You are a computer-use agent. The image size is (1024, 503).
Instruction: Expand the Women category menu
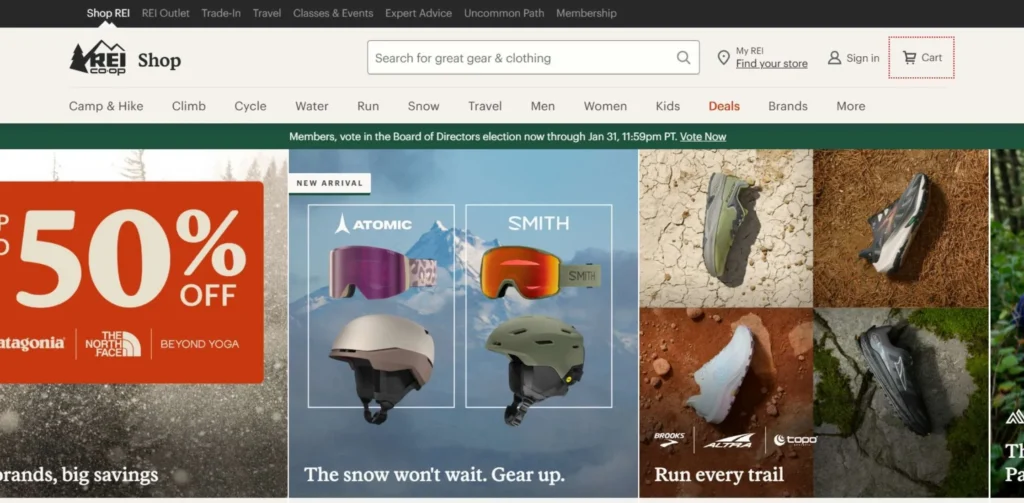(605, 106)
